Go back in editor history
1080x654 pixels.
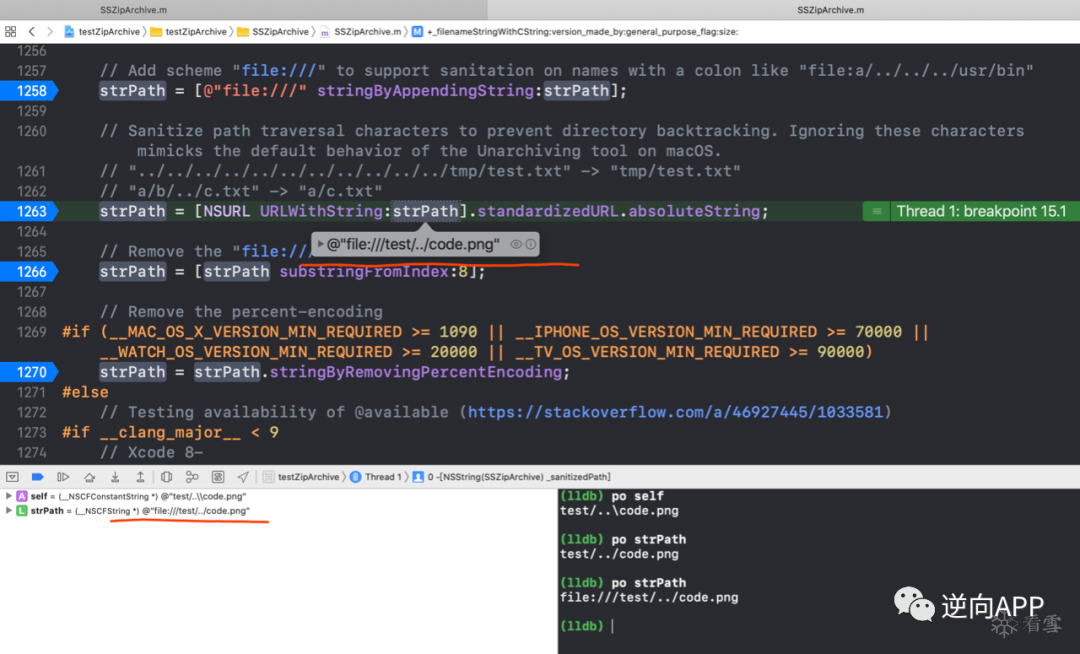[32, 32]
